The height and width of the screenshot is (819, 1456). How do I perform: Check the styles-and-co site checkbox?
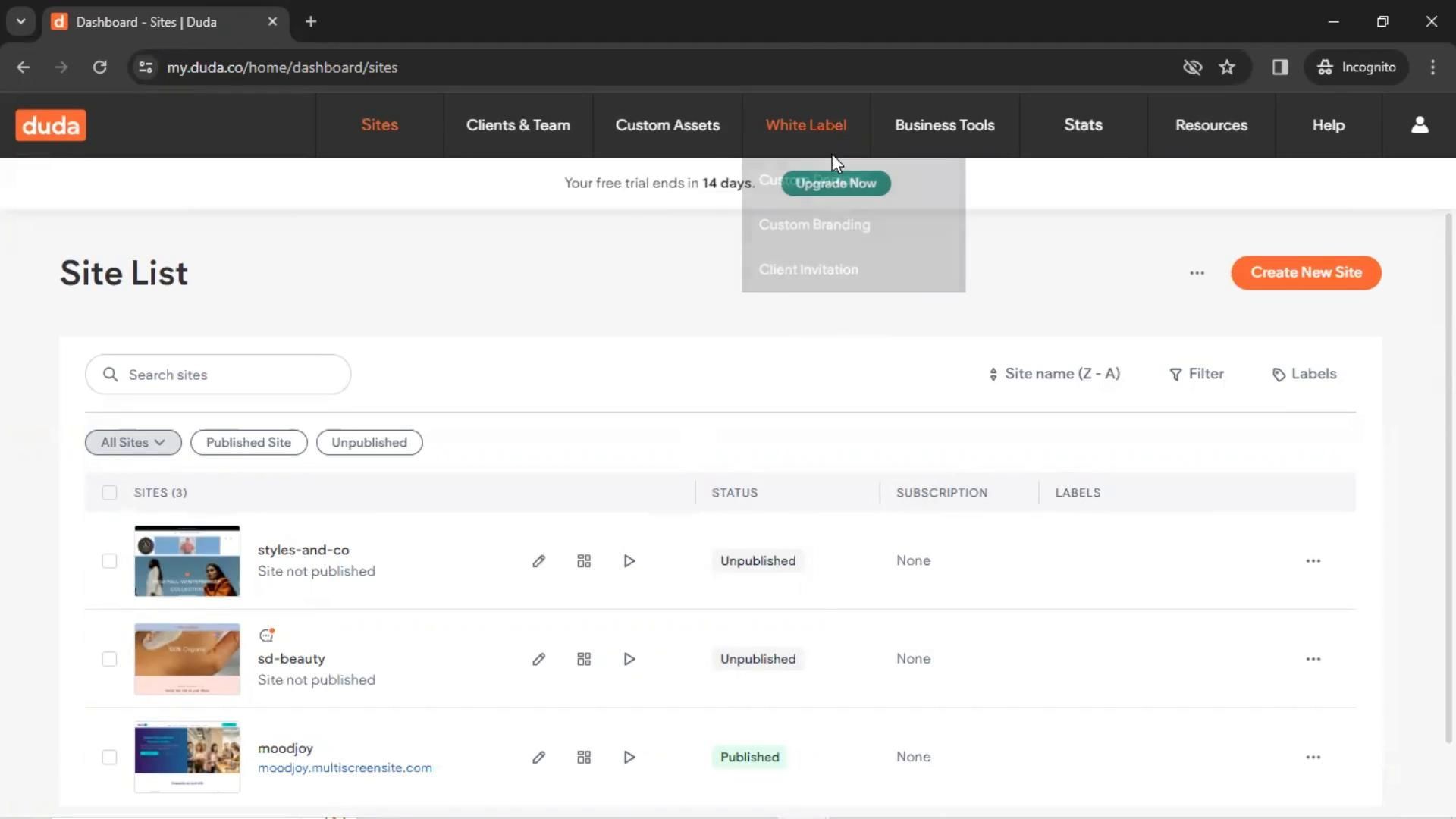pos(109,561)
